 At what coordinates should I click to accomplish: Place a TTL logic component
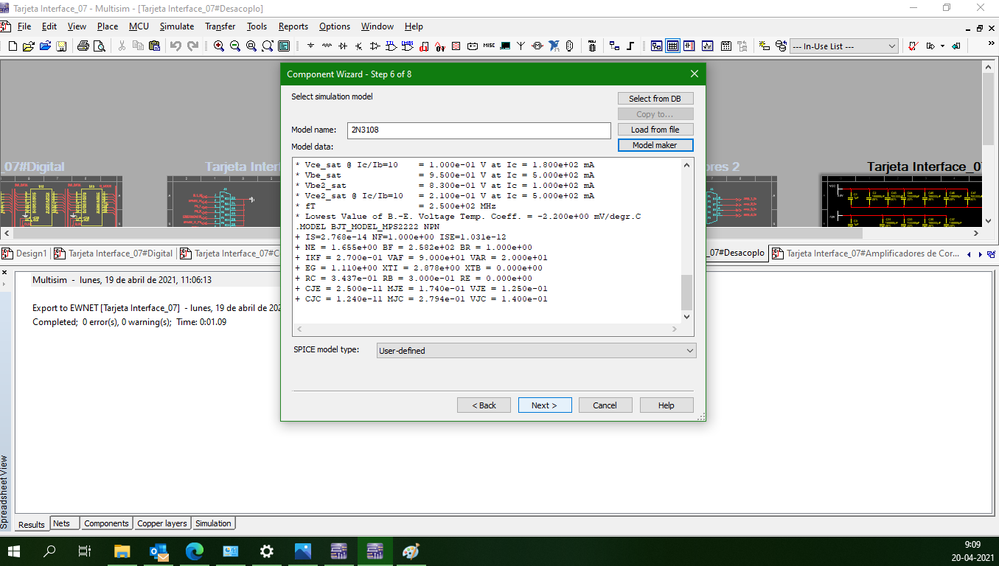[391, 46]
